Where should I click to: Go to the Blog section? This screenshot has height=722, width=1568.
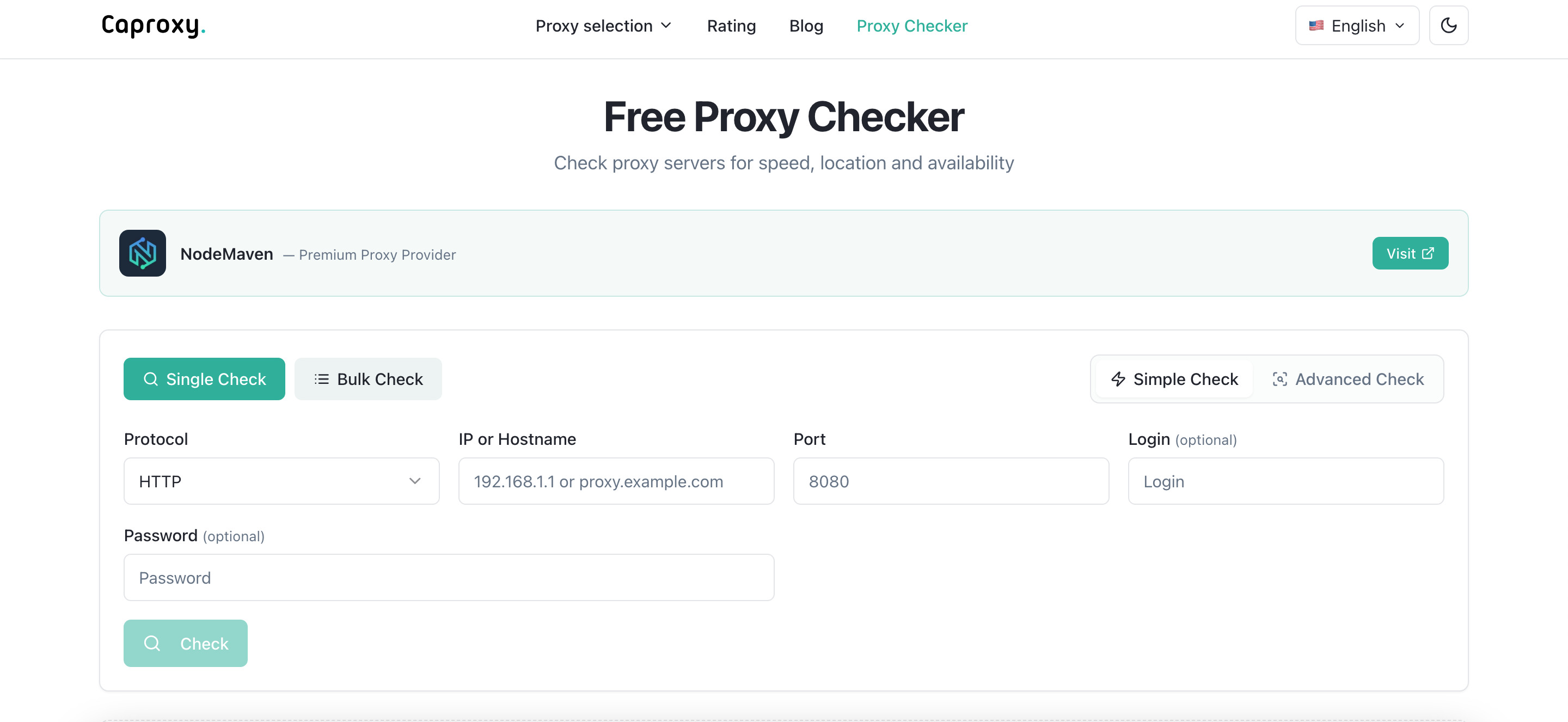(806, 26)
